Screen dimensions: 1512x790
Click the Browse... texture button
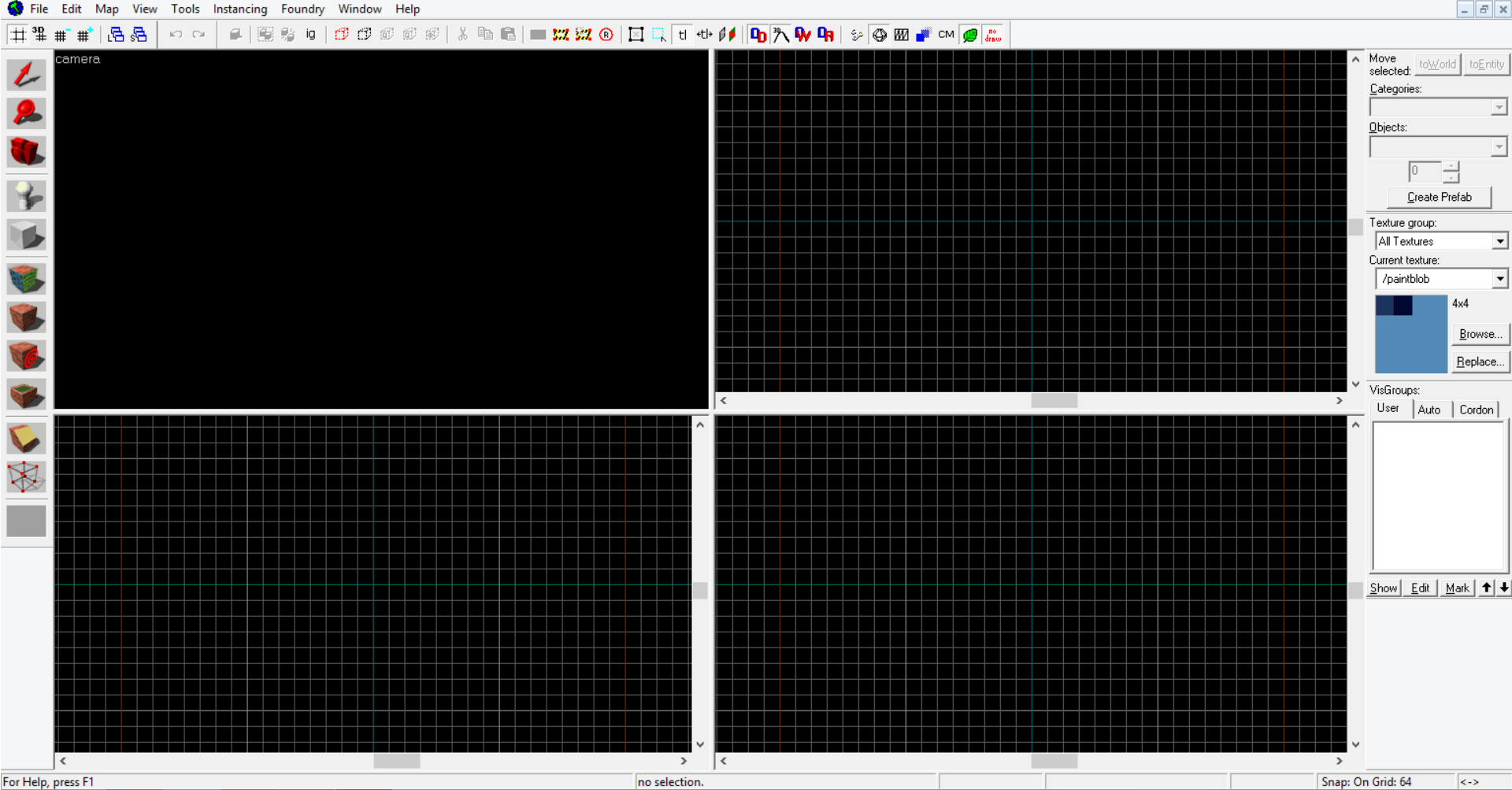pyautogui.click(x=1480, y=334)
